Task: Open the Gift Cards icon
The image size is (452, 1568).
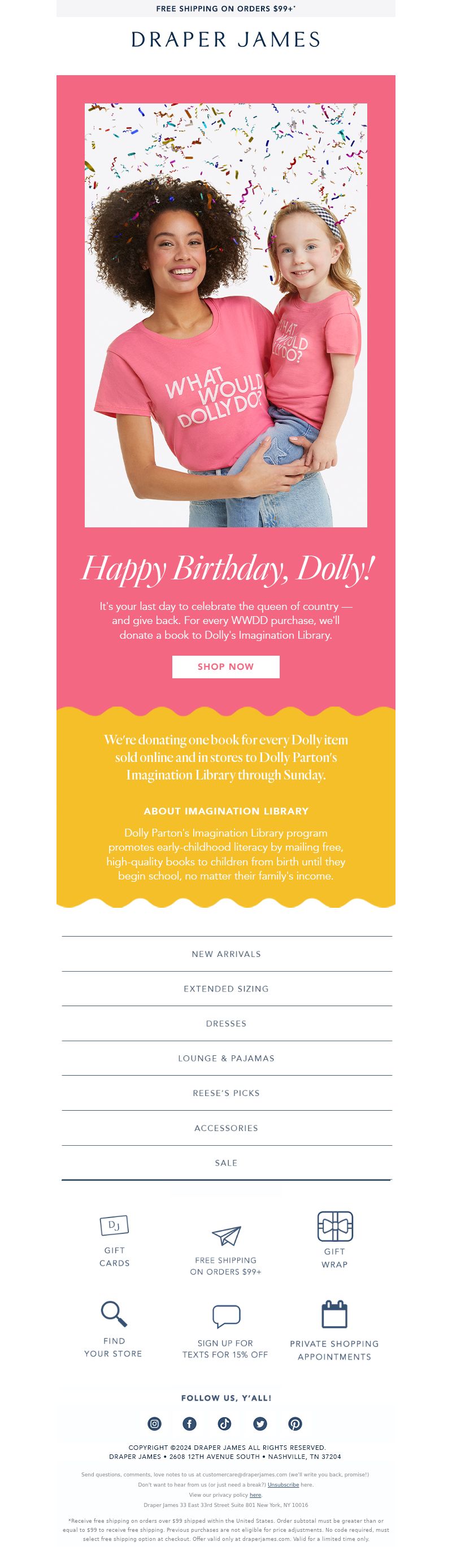Action: (x=114, y=1225)
